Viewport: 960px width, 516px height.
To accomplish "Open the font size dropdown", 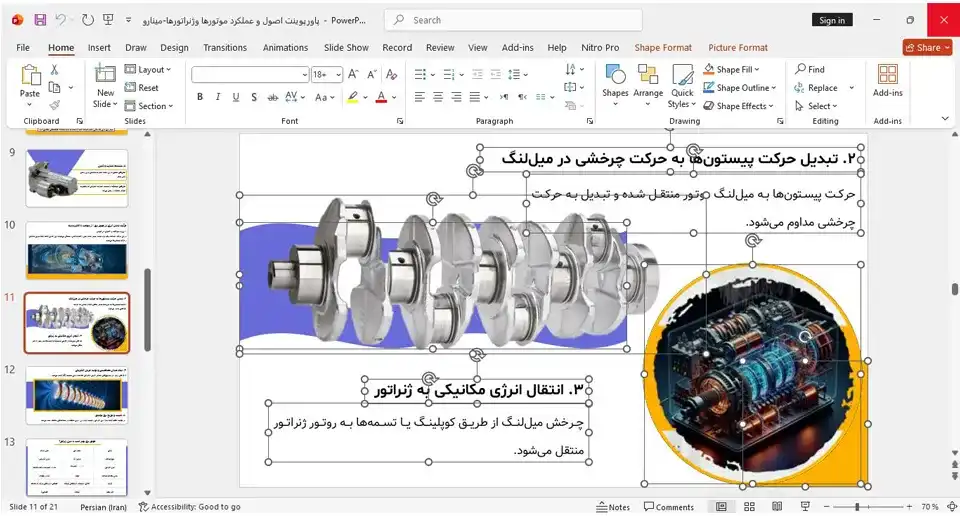I will pos(338,75).
